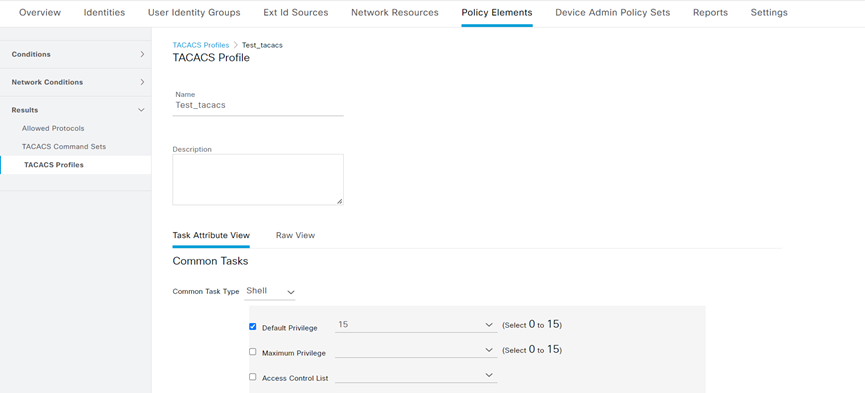Open the Common Task Type dropdown

(x=270, y=291)
